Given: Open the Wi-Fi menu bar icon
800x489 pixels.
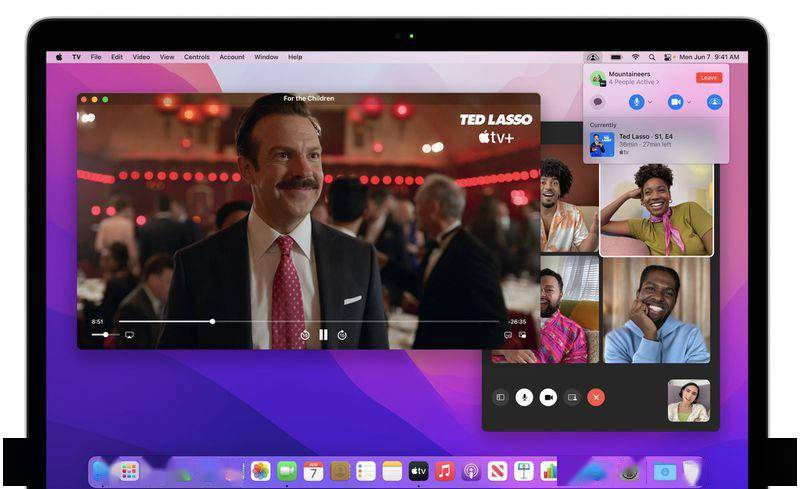Looking at the screenshot, I should tap(635, 57).
